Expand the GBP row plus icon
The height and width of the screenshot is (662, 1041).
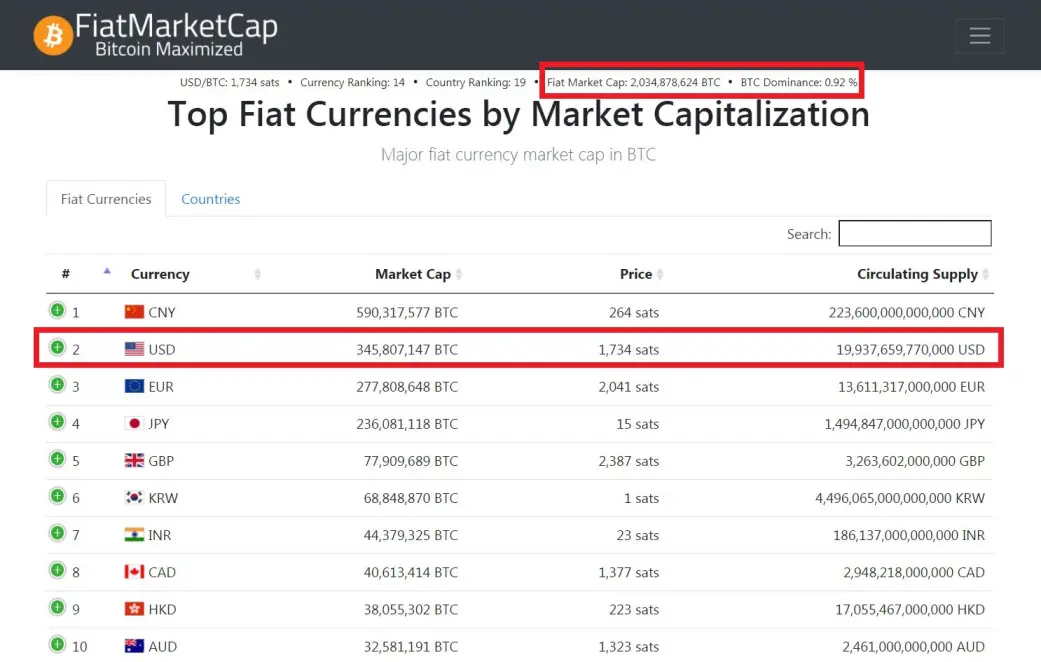58,459
